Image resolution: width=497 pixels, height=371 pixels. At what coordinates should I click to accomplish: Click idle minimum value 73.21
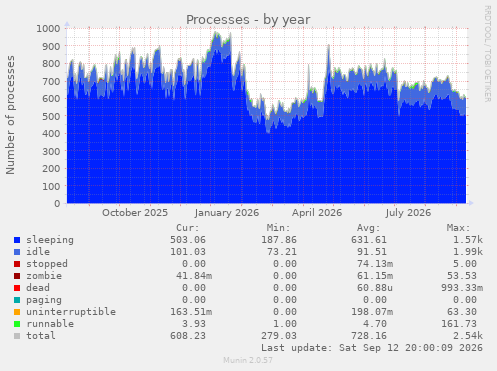(x=282, y=252)
